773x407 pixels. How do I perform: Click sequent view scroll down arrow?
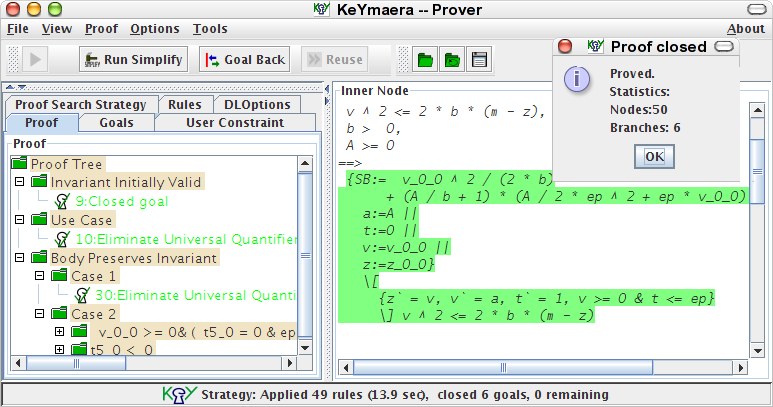pos(757,350)
